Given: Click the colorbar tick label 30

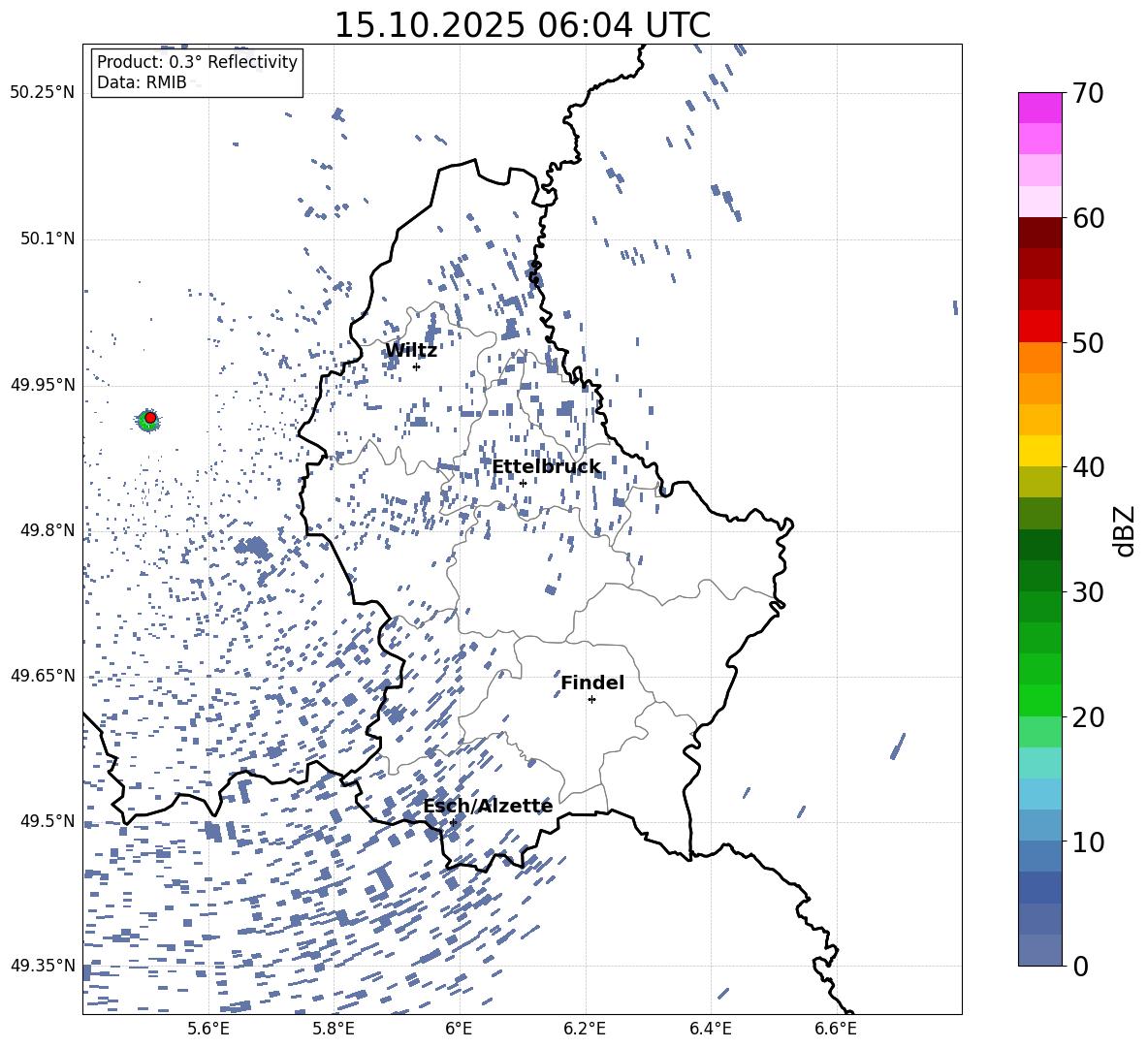Looking at the screenshot, I should pyautogui.click(x=1088, y=592).
